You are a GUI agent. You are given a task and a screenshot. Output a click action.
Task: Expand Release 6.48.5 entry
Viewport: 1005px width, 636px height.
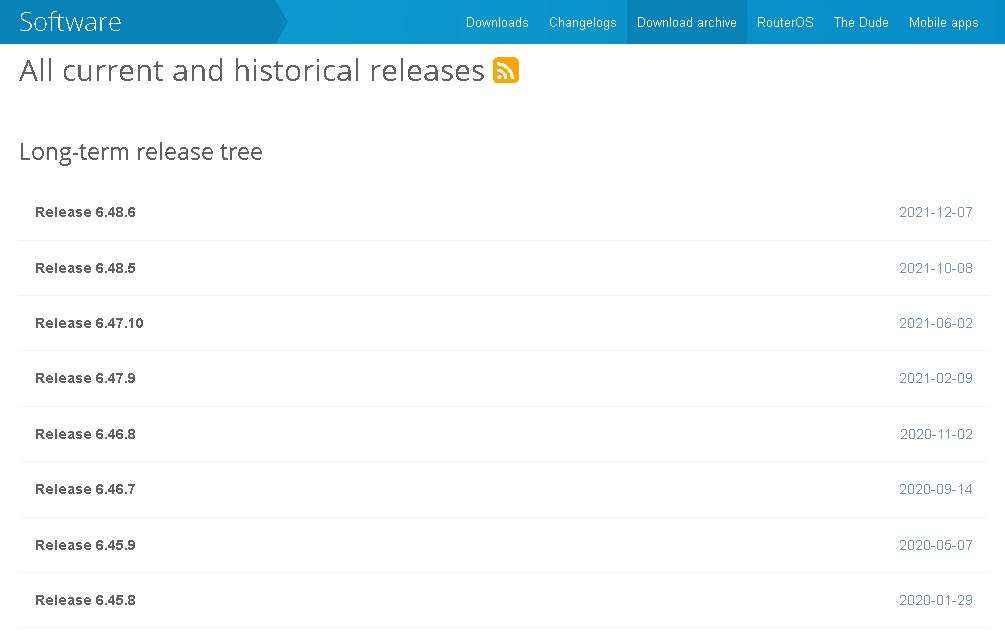tap(503, 268)
